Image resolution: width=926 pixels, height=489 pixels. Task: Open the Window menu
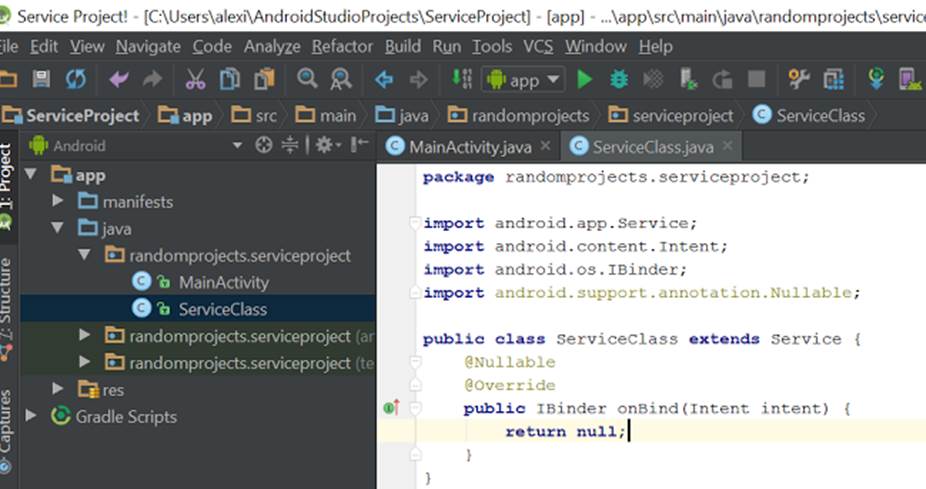596,46
